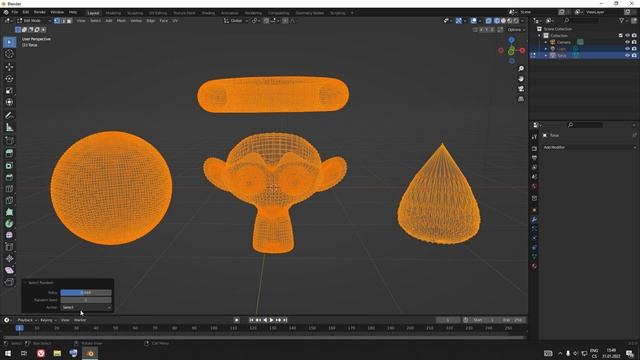Switch to solid viewport shading
Image resolution: width=640 pixels, height=360 pixels.
point(503,20)
